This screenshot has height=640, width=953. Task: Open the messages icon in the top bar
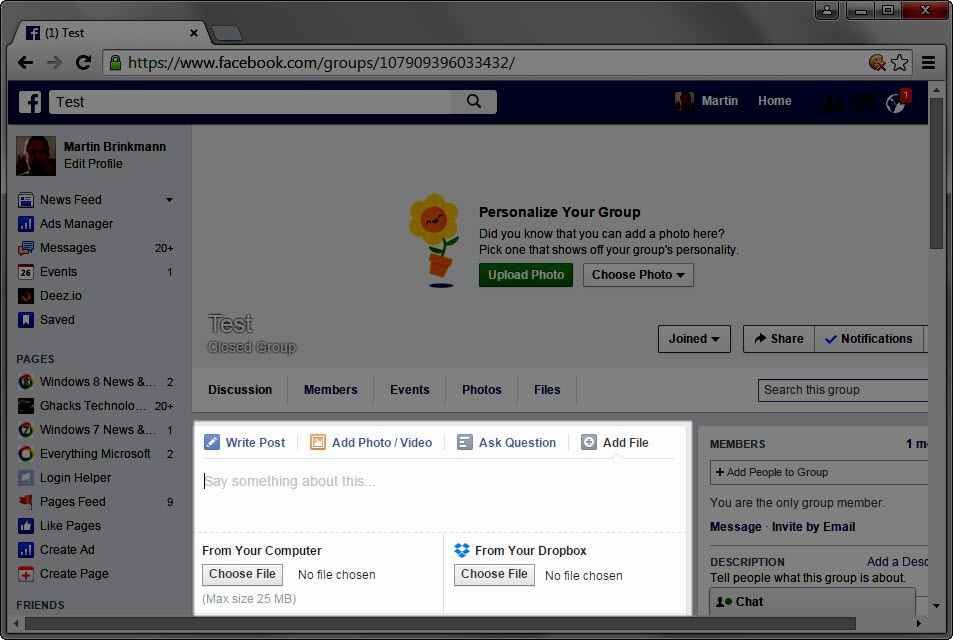tap(864, 103)
